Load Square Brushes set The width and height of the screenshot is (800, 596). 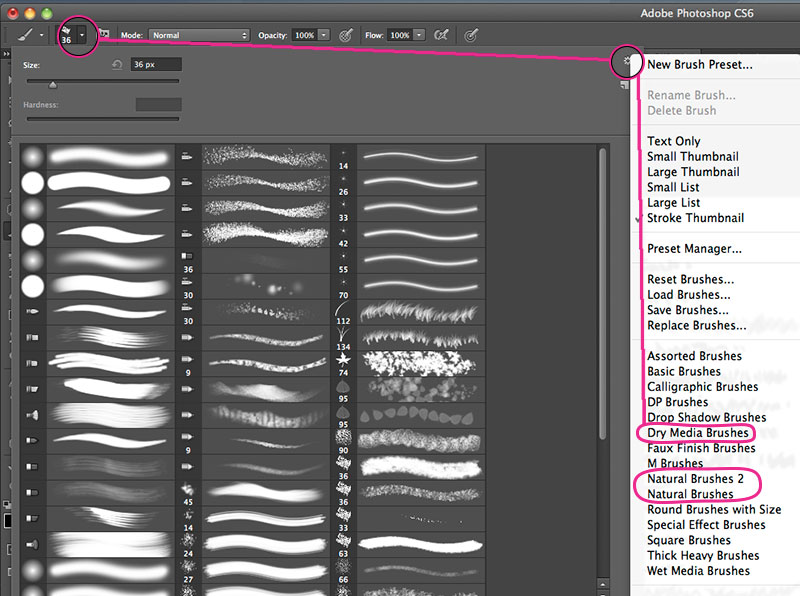tap(689, 540)
